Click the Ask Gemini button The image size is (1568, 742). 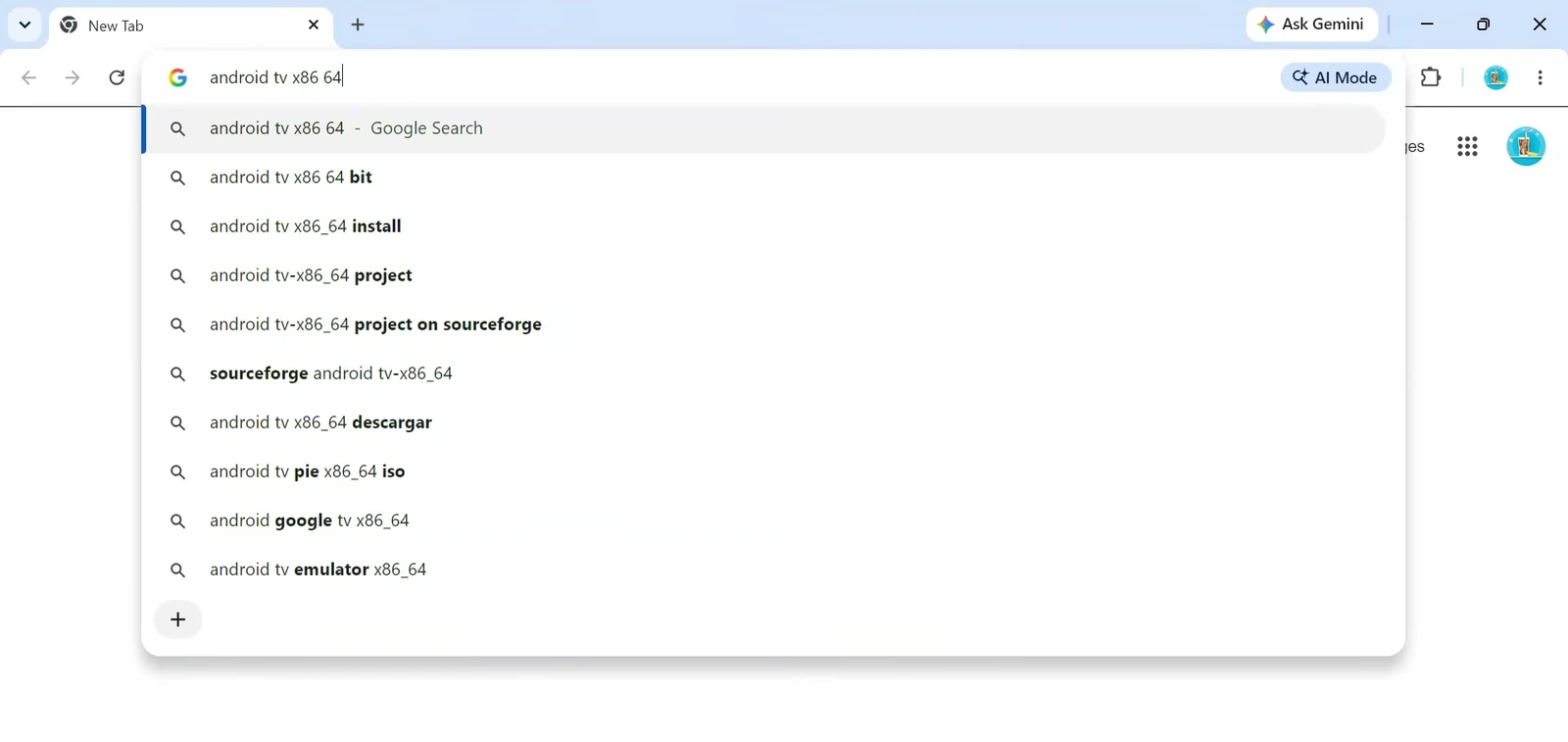1311,25
